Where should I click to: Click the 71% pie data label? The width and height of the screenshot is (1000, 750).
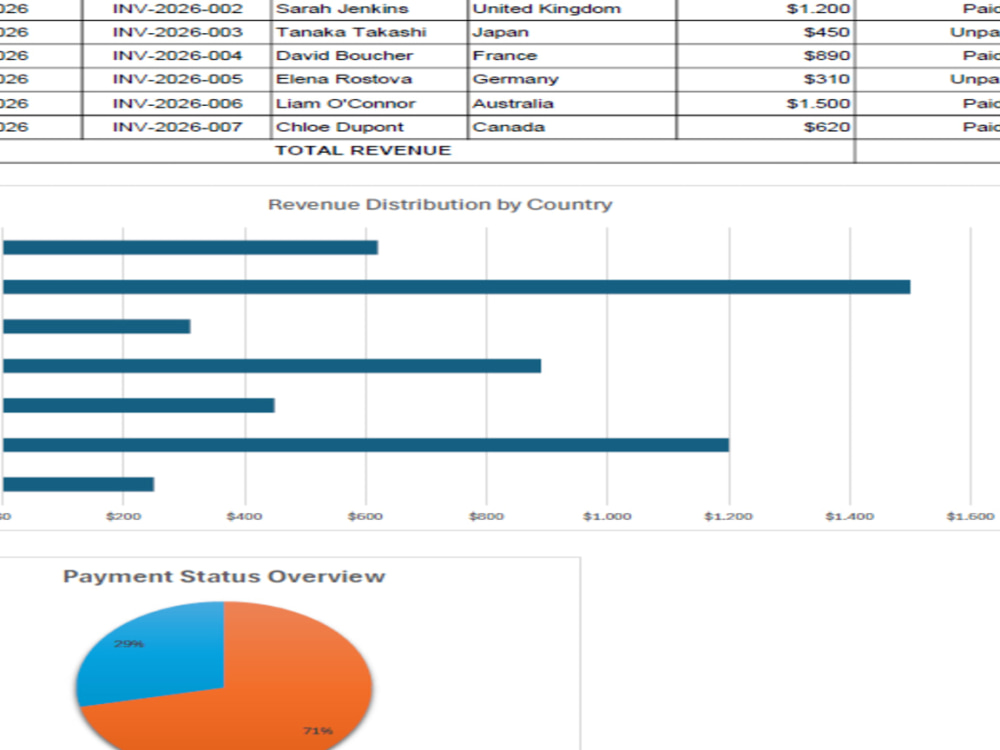(x=318, y=731)
